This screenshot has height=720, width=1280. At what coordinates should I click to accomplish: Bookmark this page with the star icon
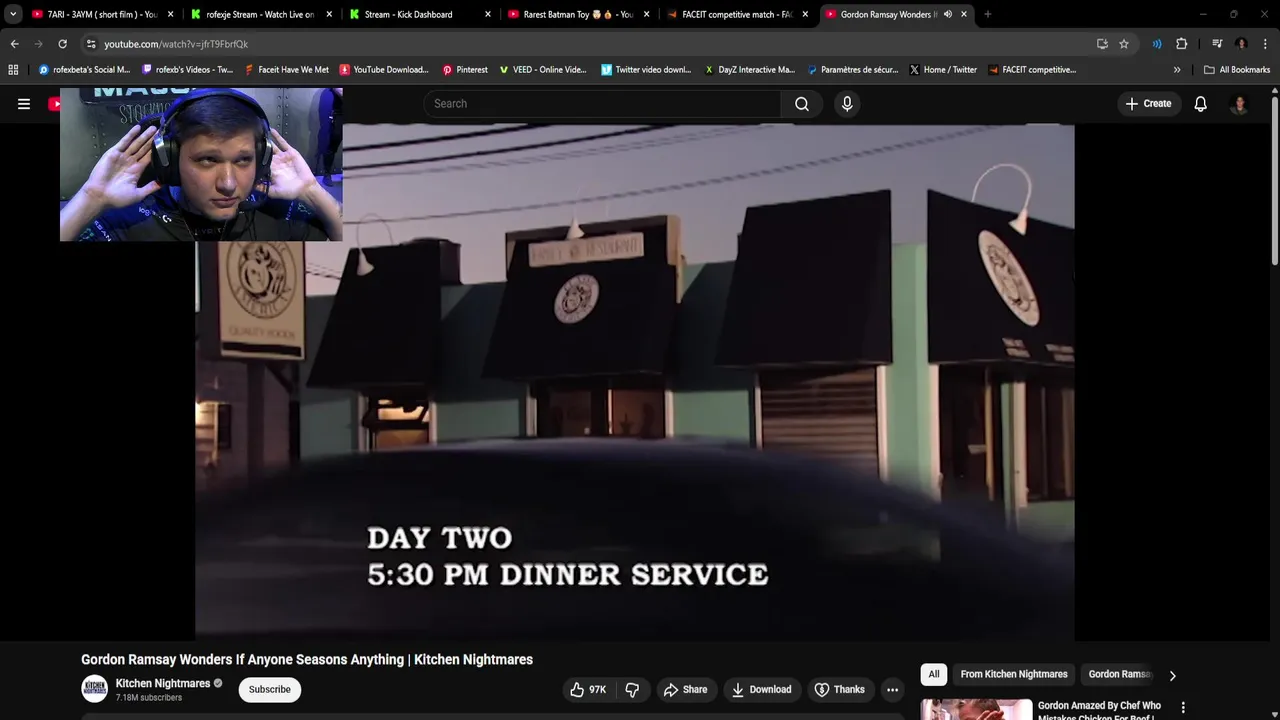click(x=1124, y=44)
